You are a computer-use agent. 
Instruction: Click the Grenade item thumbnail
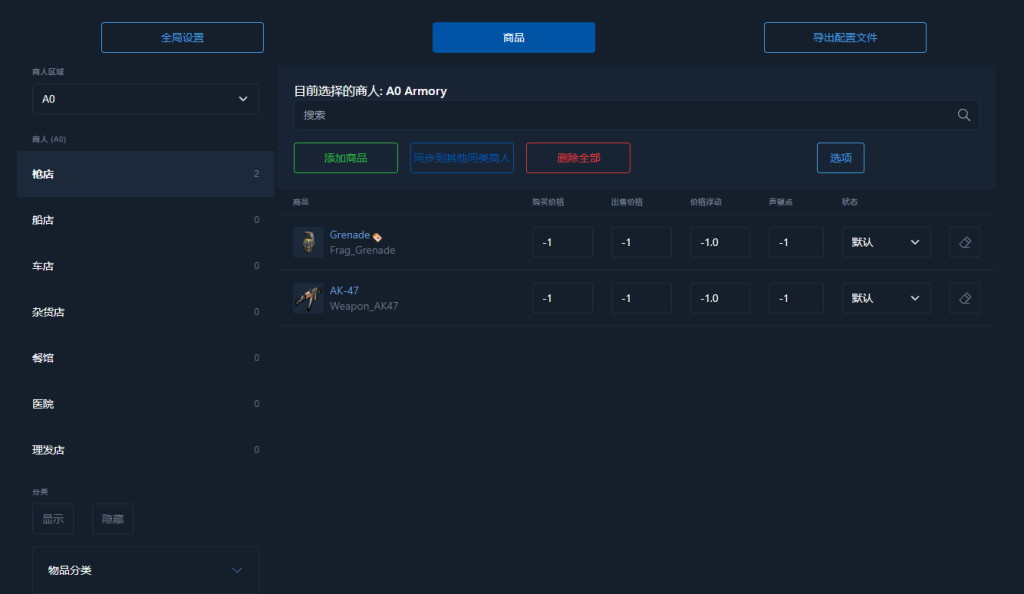(308, 242)
